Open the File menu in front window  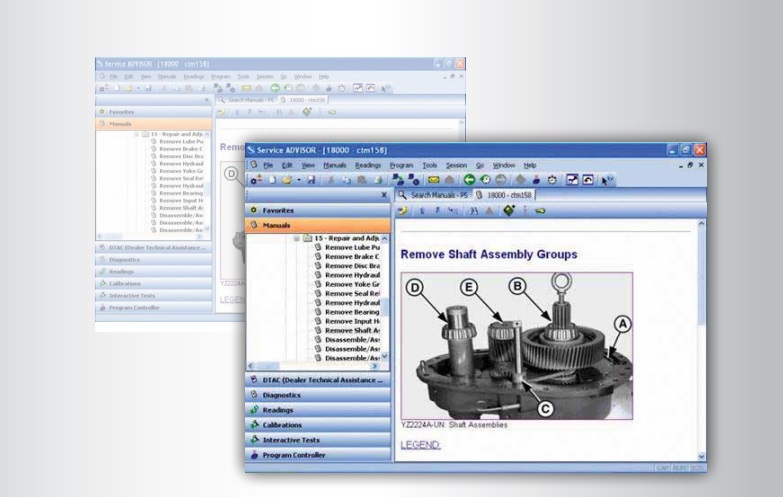(268, 165)
